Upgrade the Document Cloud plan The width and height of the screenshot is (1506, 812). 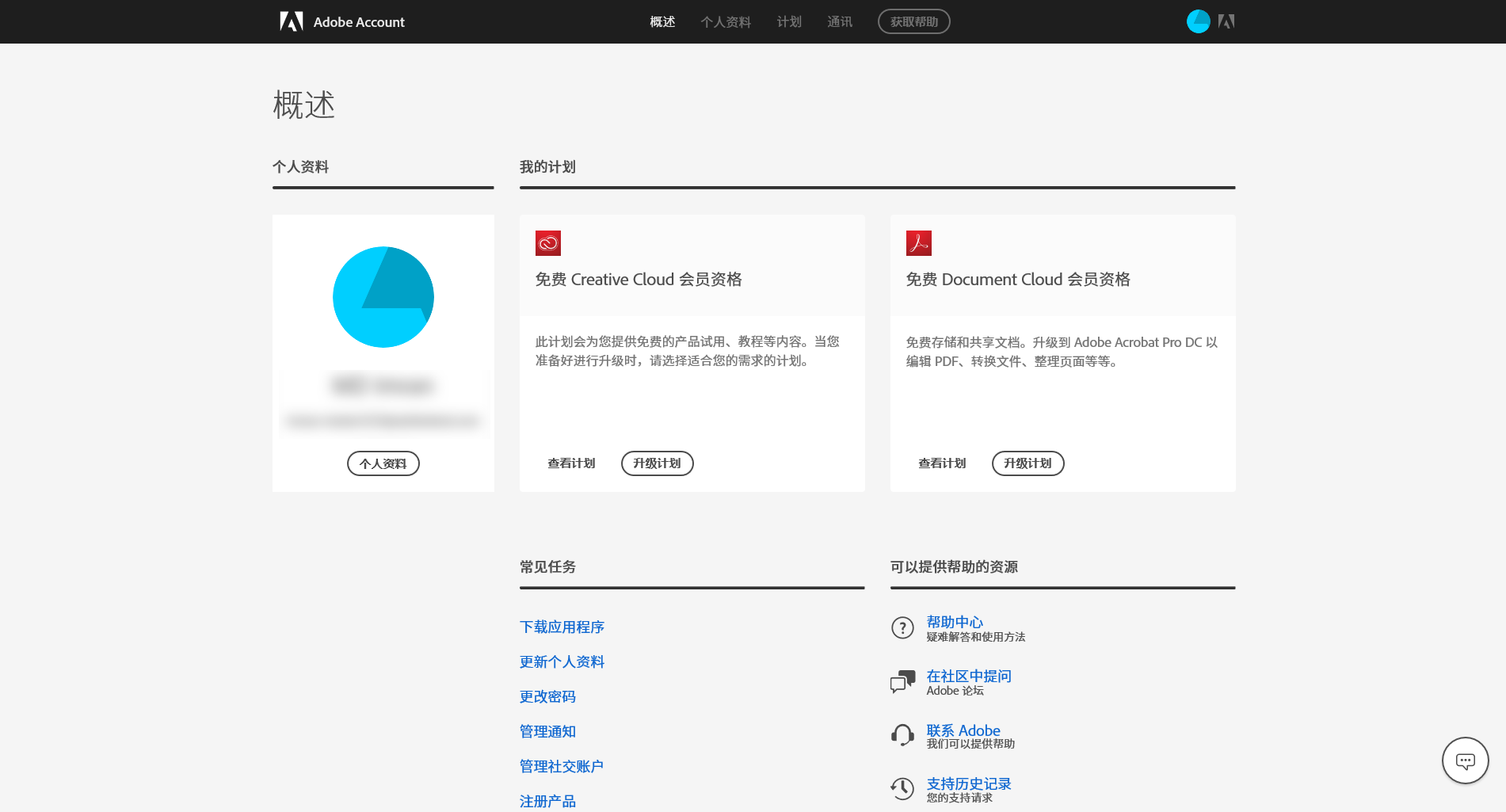pos(1028,463)
